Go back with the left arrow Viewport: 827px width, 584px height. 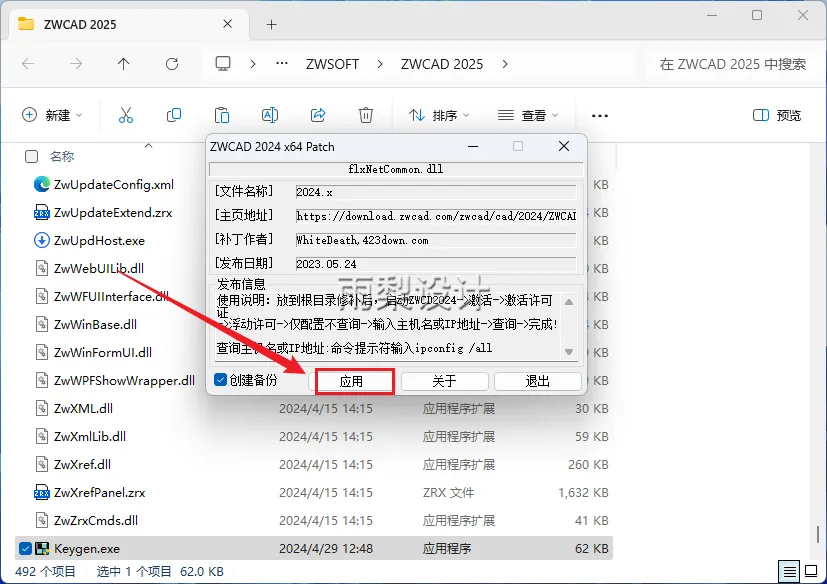[28, 64]
